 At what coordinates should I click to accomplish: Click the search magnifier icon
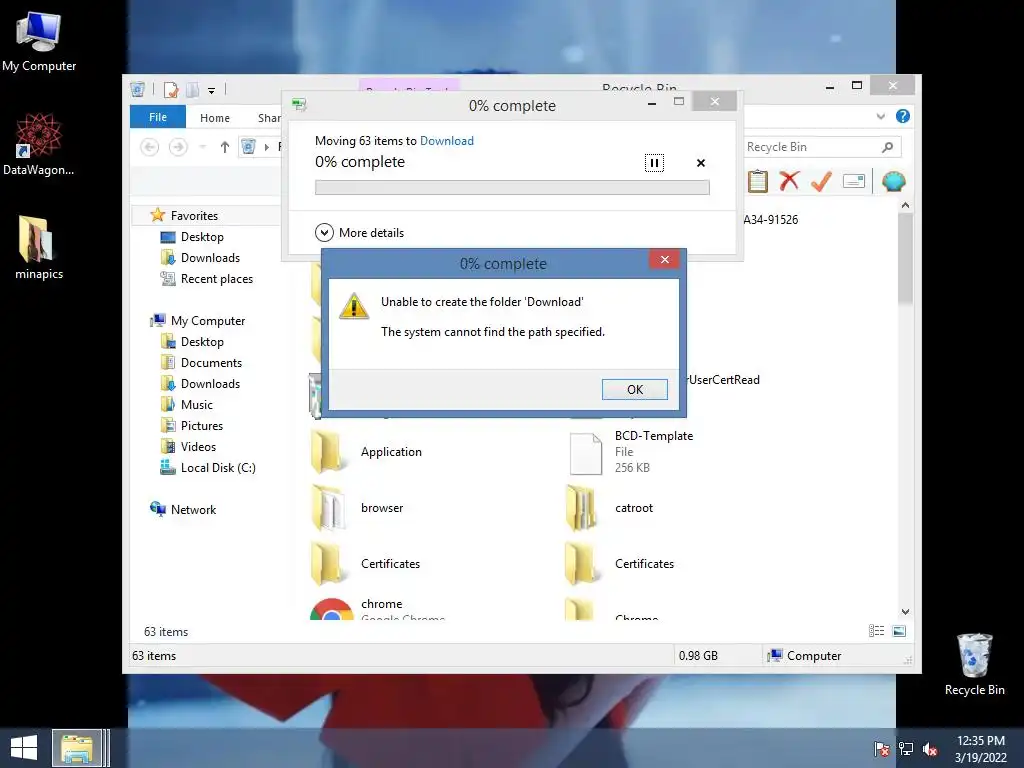(x=887, y=147)
